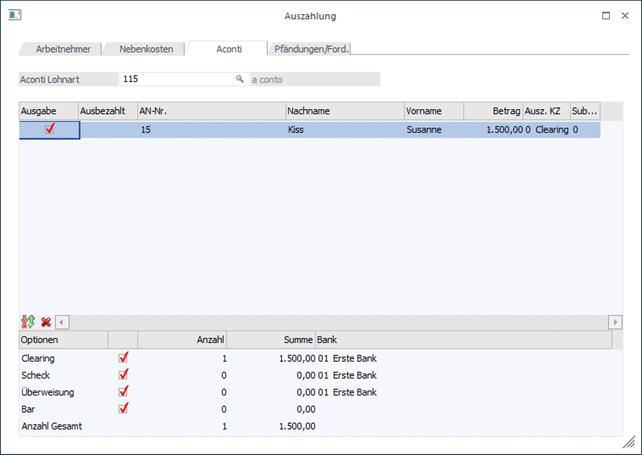Click the application icon in title bar
This screenshot has width=642, height=455.
pos(15,16)
